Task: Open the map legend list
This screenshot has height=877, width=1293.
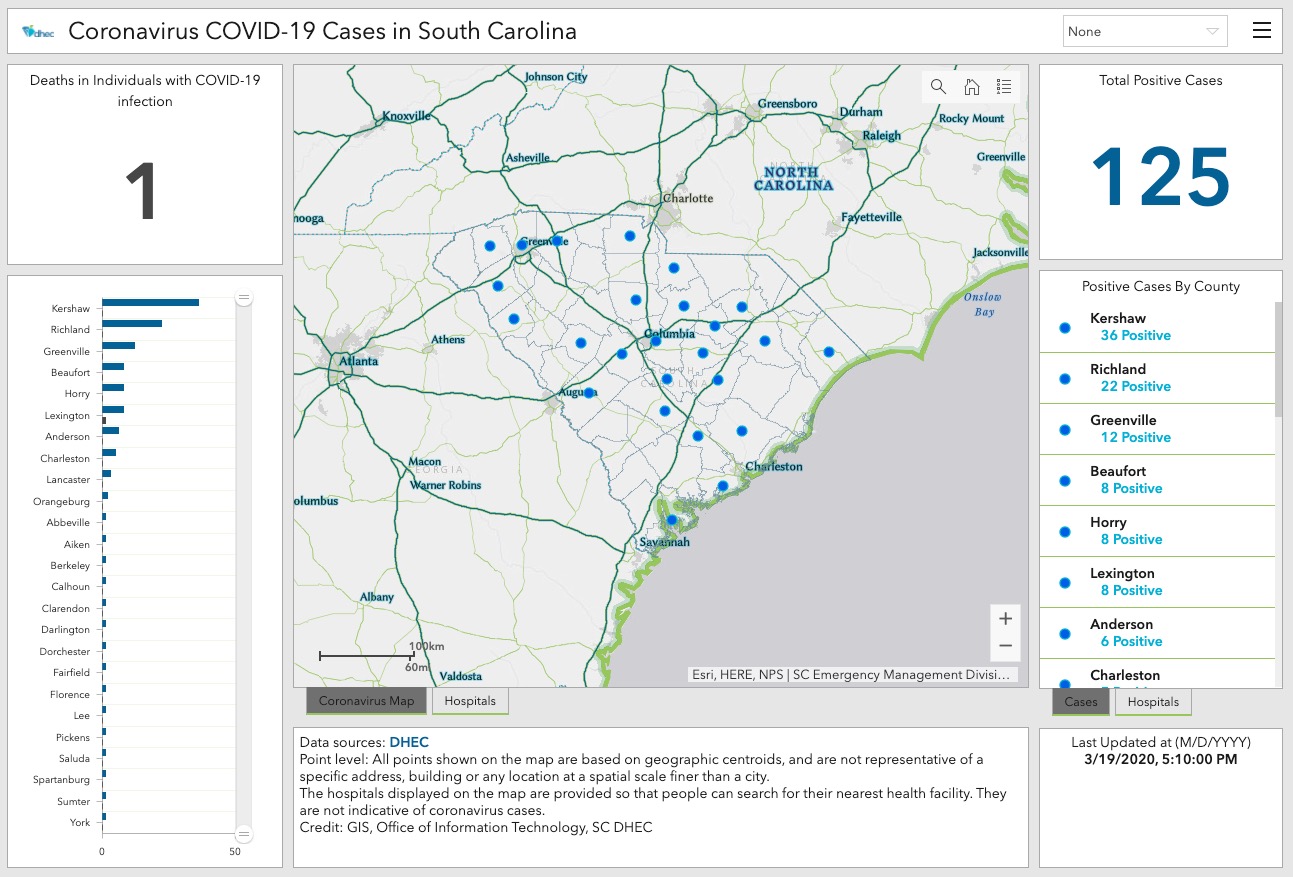Action: [1004, 87]
